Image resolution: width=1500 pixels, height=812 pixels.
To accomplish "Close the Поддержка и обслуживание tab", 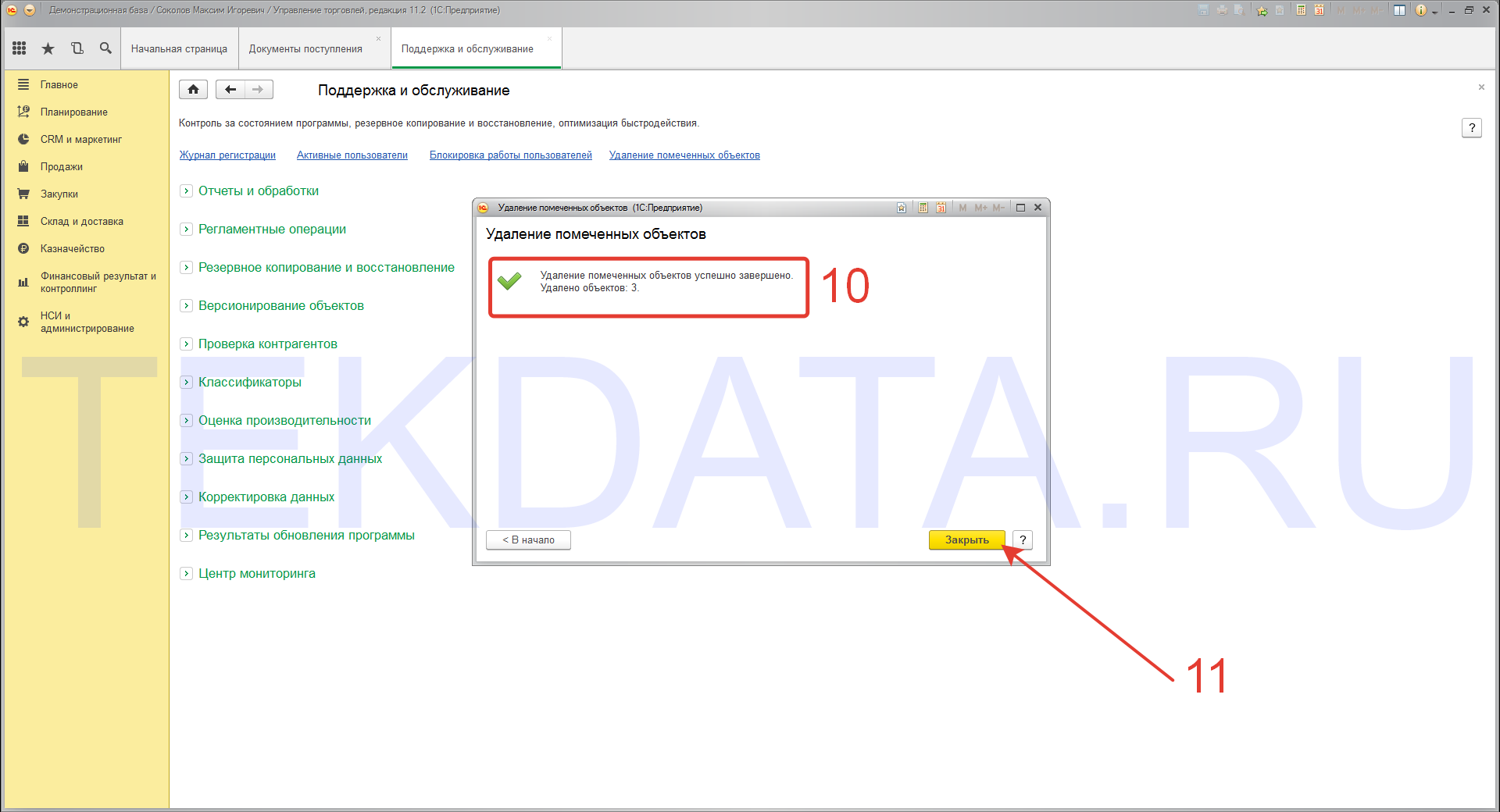I will point(550,38).
